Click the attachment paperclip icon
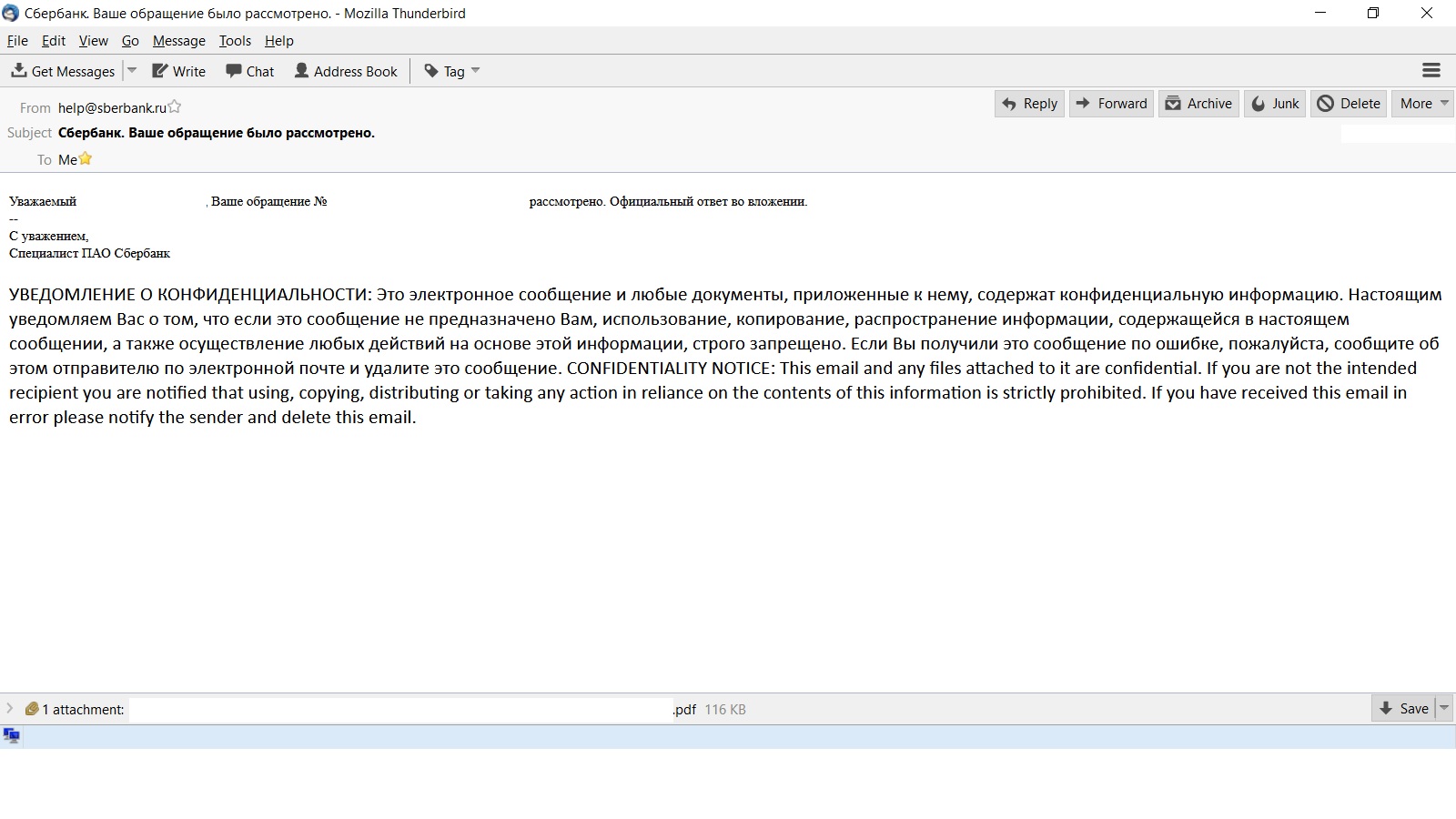The height and width of the screenshot is (819, 1456). coord(32,709)
